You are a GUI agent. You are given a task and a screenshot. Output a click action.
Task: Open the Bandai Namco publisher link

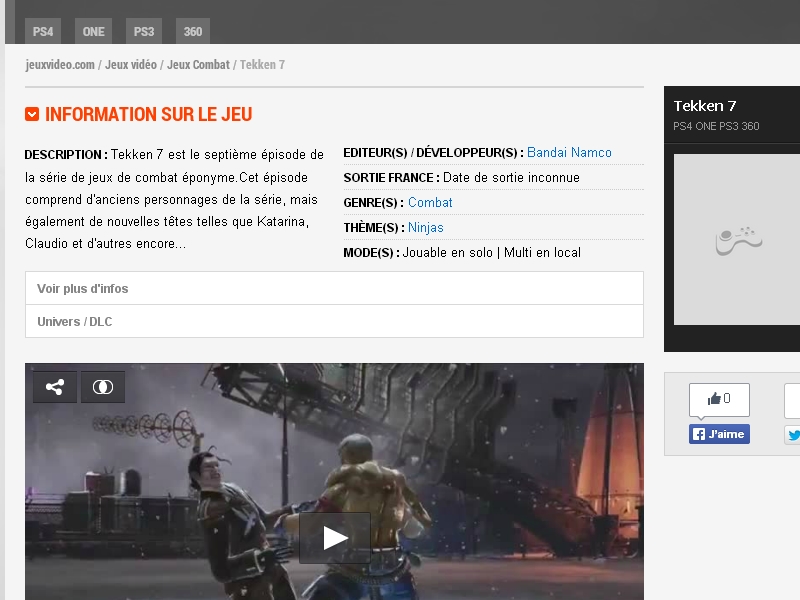coord(569,153)
